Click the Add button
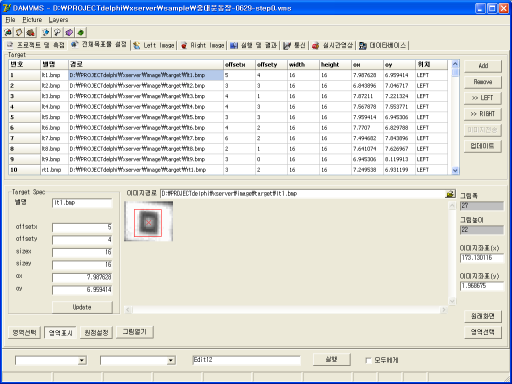Viewport: 512px width, 384px height. [483, 66]
